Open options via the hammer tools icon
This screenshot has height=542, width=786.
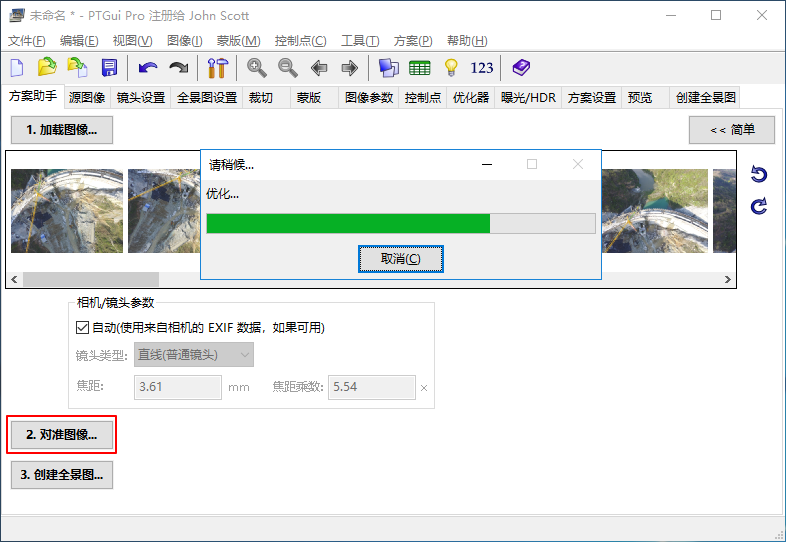(218, 68)
